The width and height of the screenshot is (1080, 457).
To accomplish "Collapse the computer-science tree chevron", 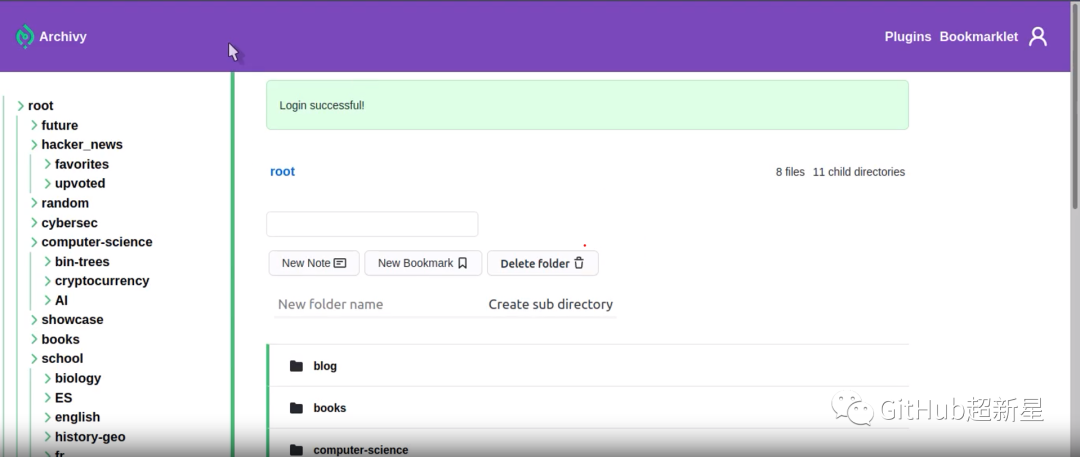I will point(34,242).
